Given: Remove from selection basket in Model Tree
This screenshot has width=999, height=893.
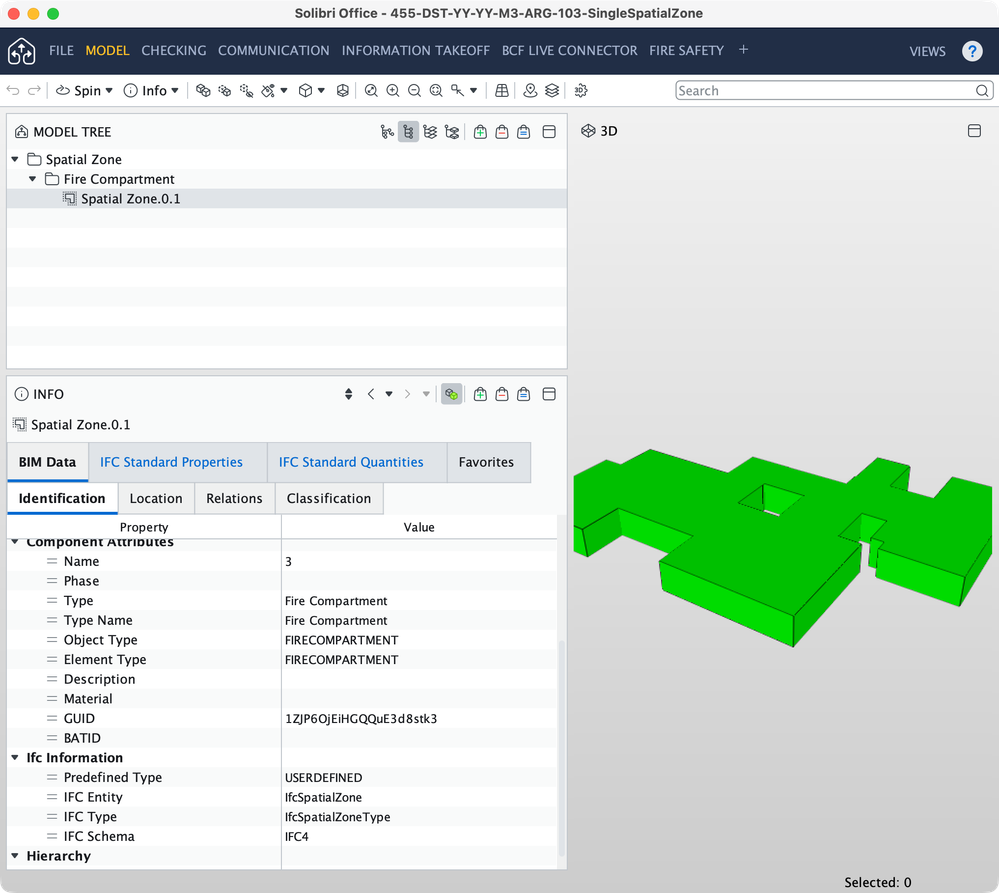Looking at the screenshot, I should pyautogui.click(x=502, y=132).
